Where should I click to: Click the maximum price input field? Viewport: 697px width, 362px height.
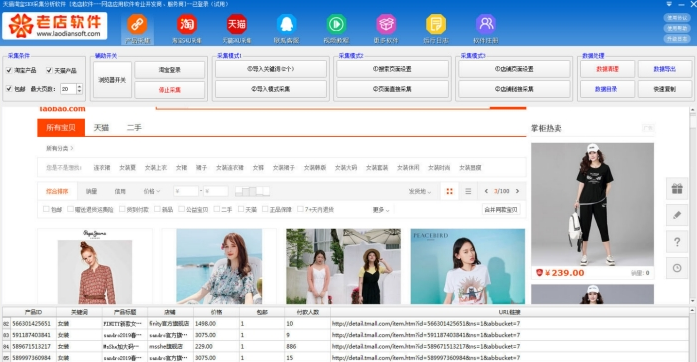point(216,191)
